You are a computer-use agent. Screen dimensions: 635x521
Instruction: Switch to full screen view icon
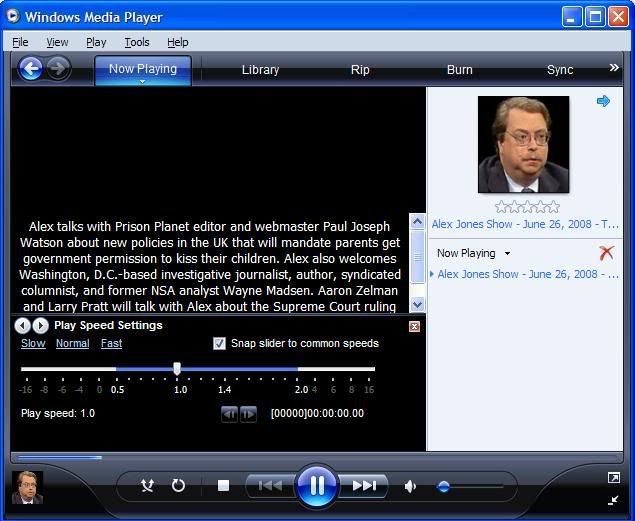pyautogui.click(x=614, y=478)
